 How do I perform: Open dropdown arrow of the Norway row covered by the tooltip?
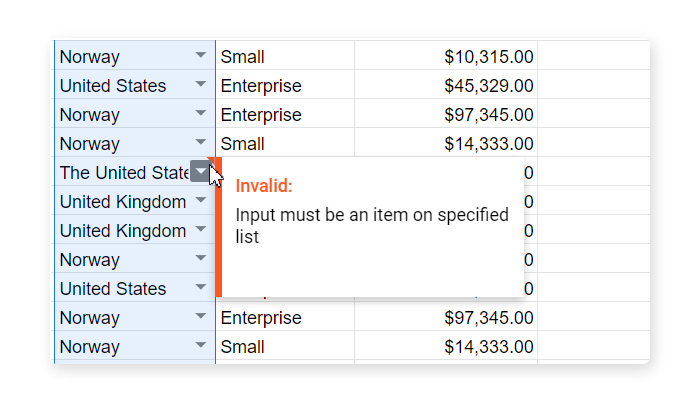[201, 258]
